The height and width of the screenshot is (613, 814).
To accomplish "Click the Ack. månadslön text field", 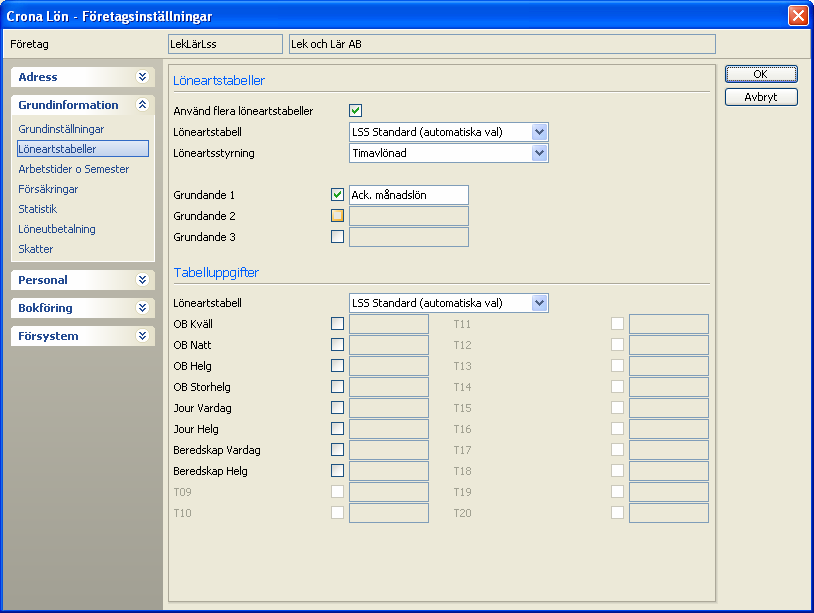I will click(x=409, y=195).
